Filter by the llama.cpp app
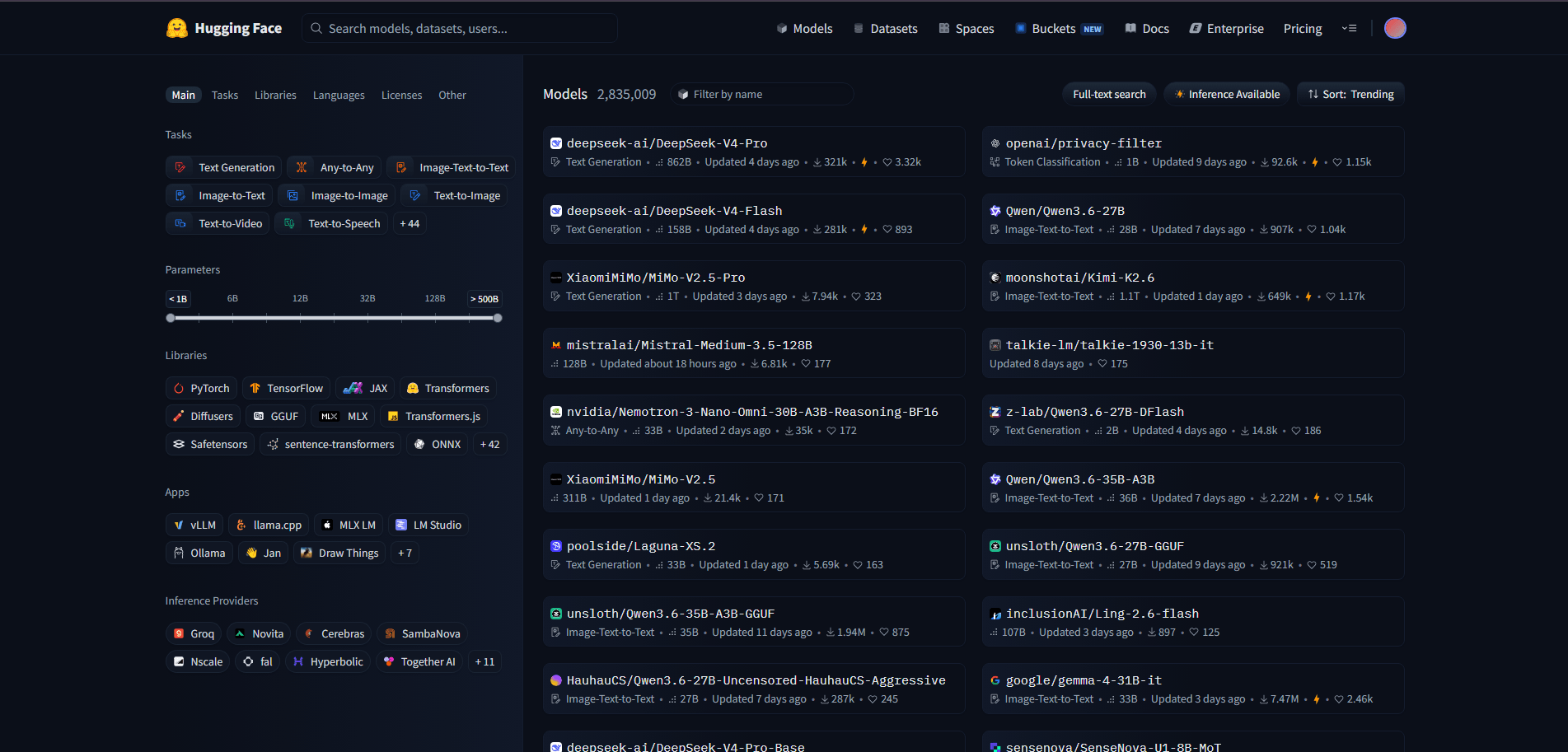Viewport: 1568px width, 752px height. point(269,525)
